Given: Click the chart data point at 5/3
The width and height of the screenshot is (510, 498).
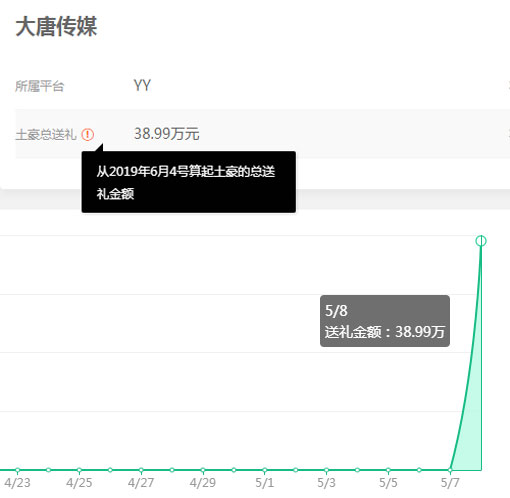Looking at the screenshot, I should pyautogui.click(x=326, y=470).
